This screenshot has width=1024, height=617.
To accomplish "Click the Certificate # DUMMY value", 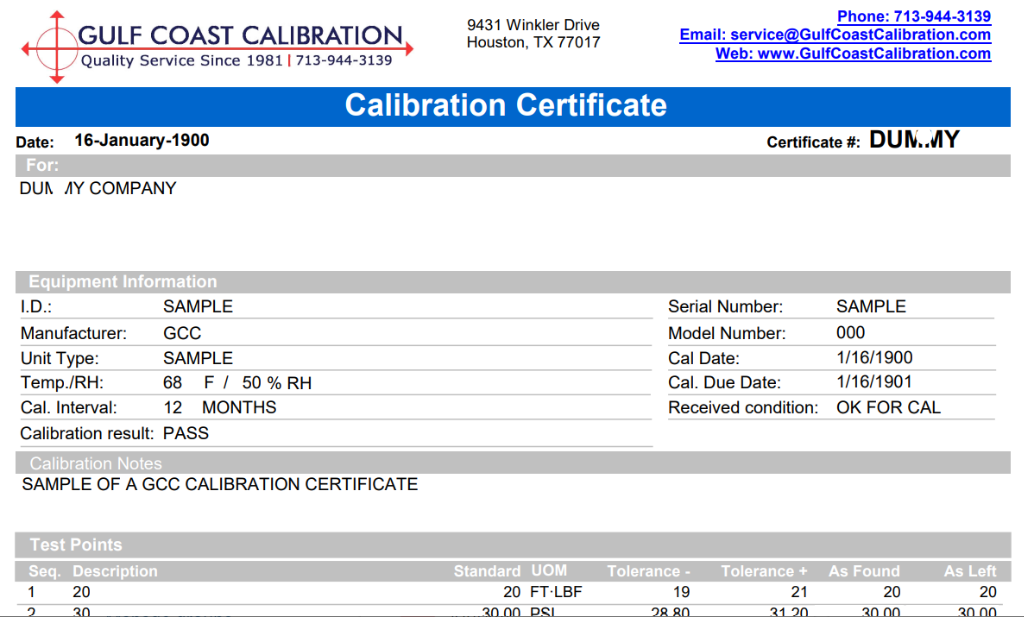I will [x=913, y=141].
